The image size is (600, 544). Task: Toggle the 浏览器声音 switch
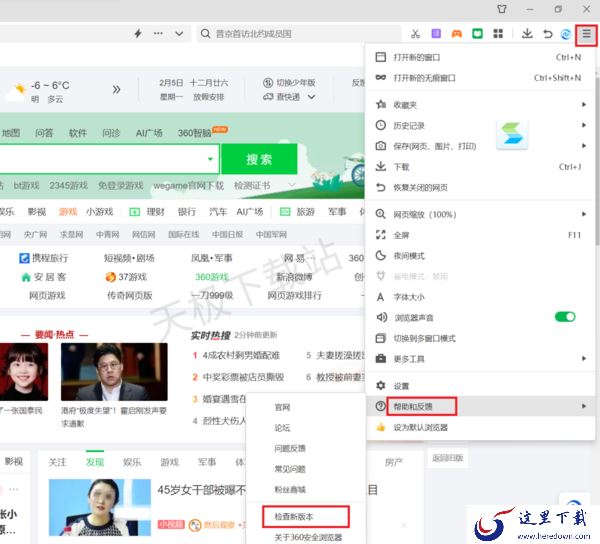point(565,317)
